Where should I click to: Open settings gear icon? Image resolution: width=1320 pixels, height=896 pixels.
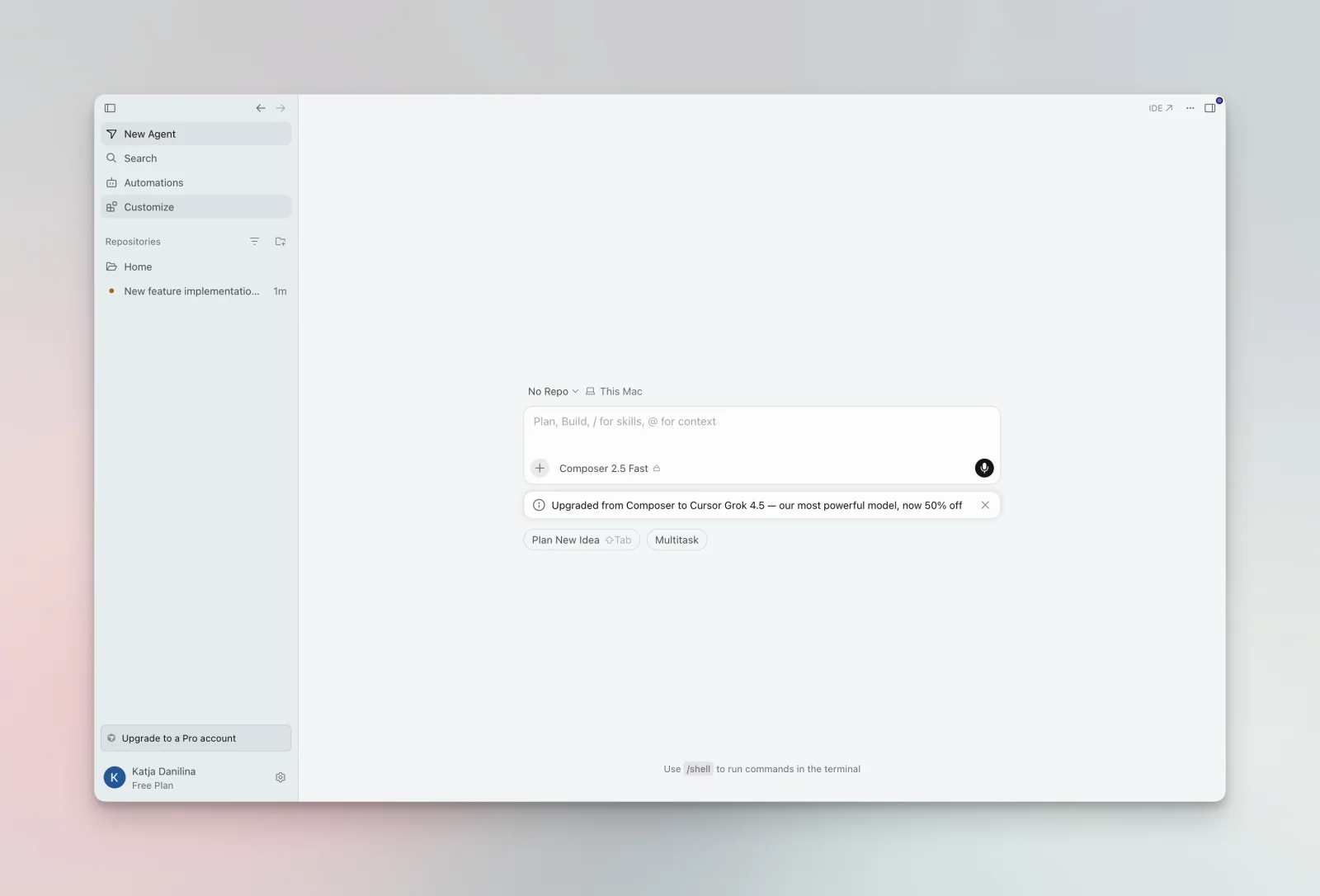point(280,777)
